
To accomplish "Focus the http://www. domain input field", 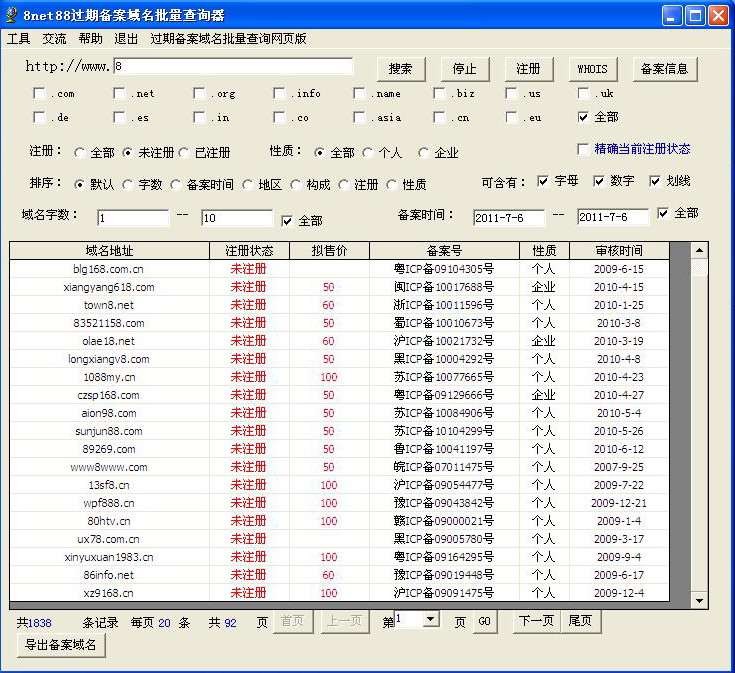I will [232, 66].
